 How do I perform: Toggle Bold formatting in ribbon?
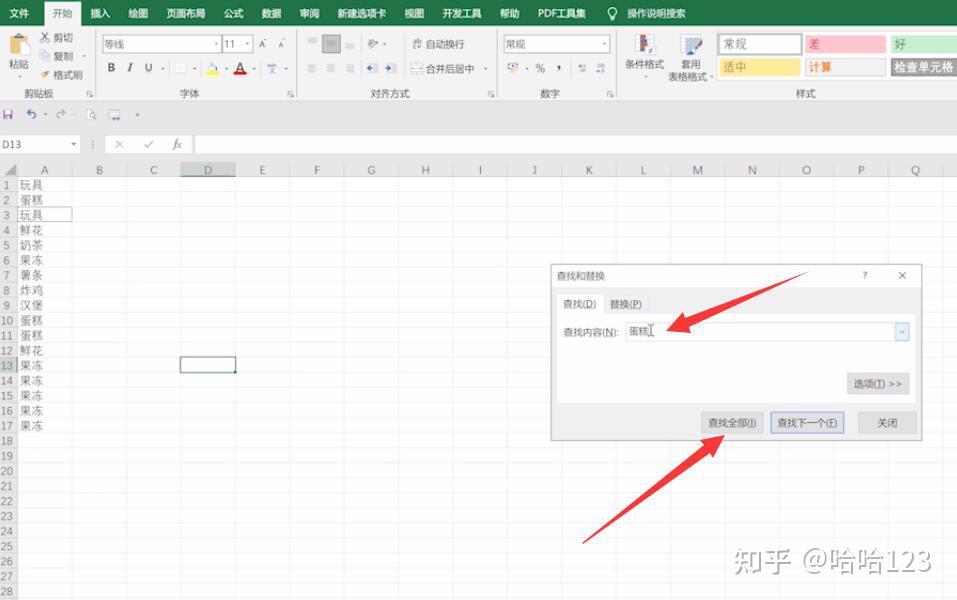(x=111, y=68)
